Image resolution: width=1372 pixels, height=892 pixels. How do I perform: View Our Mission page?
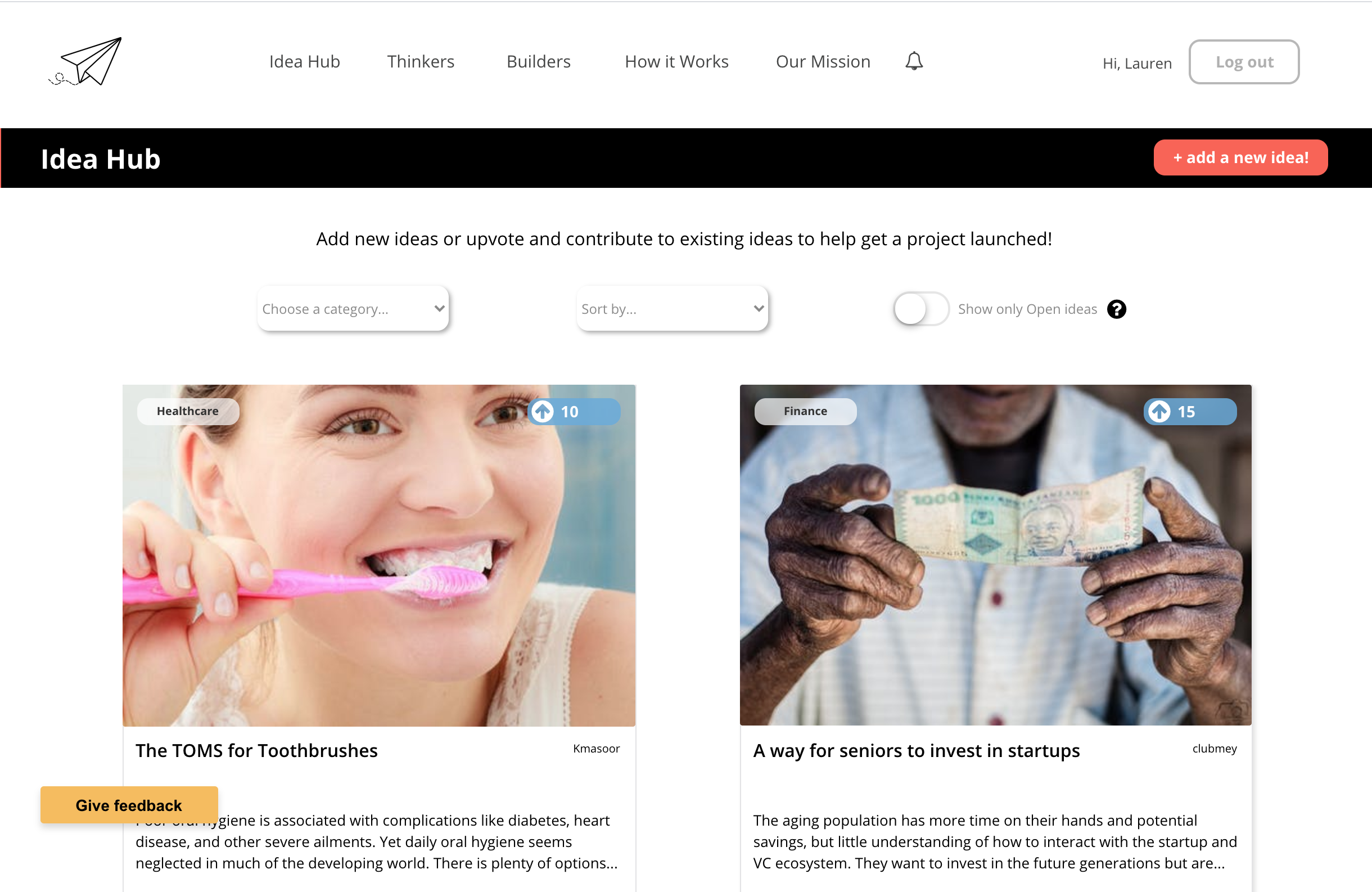coord(823,62)
